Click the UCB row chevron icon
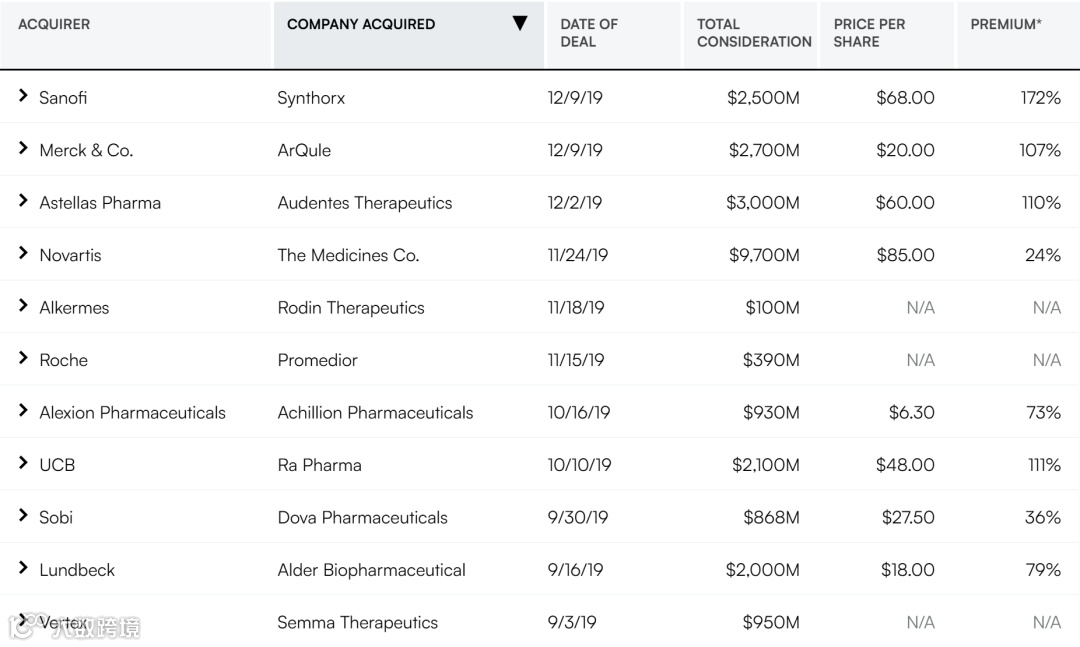 click(x=23, y=464)
